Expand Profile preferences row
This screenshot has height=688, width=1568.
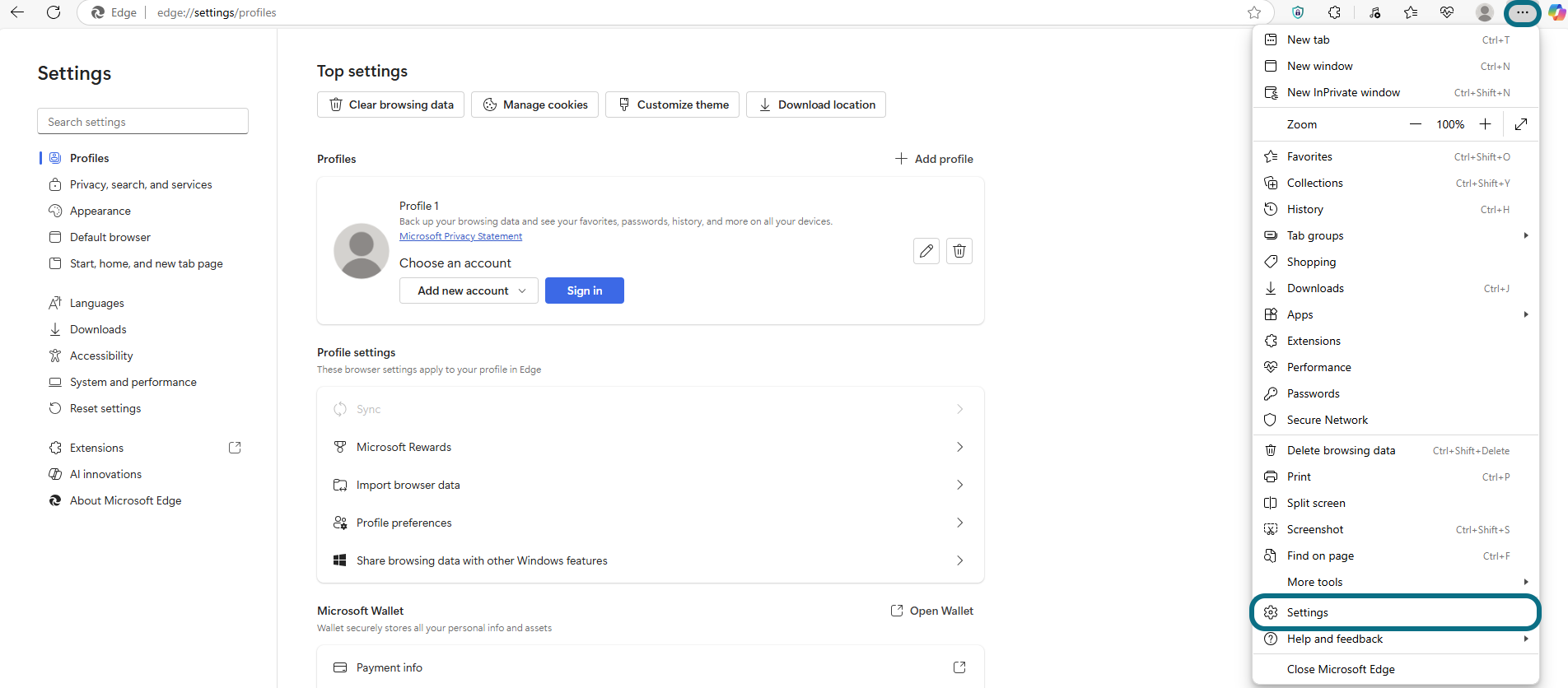[651, 523]
